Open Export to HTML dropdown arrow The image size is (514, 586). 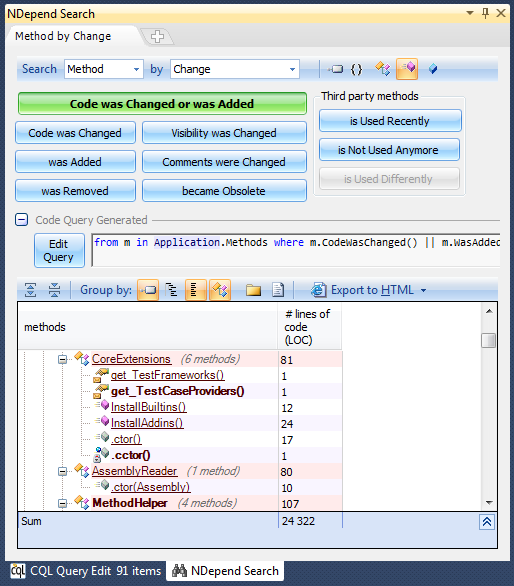(x=423, y=290)
